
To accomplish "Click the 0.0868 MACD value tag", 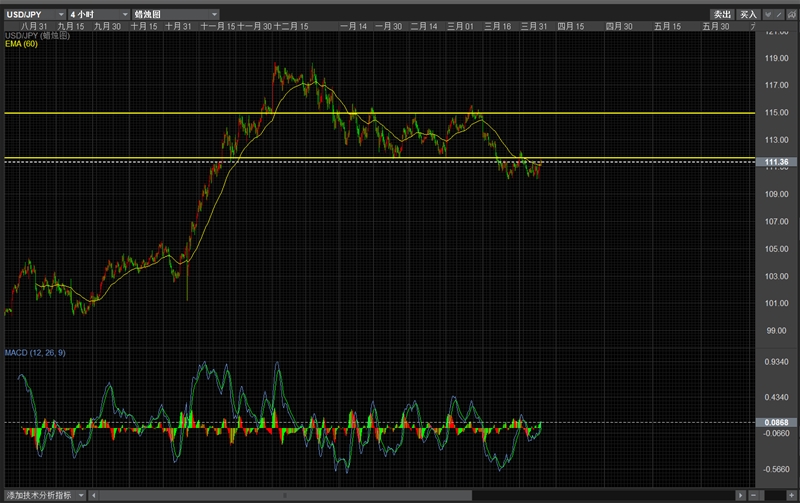I will pyautogui.click(x=776, y=422).
